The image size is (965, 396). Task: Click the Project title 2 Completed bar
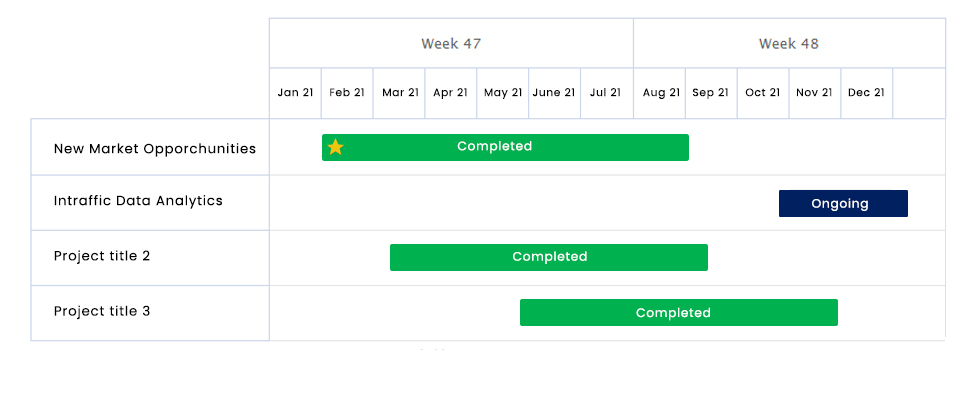[549, 257]
